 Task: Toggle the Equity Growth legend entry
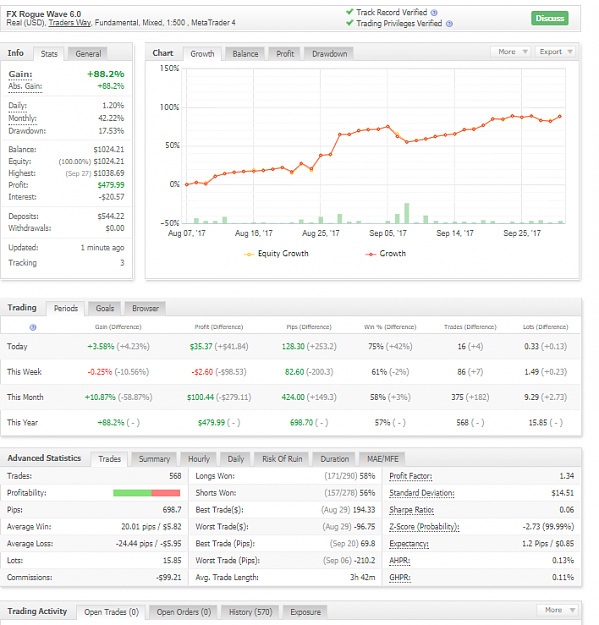pos(276,254)
